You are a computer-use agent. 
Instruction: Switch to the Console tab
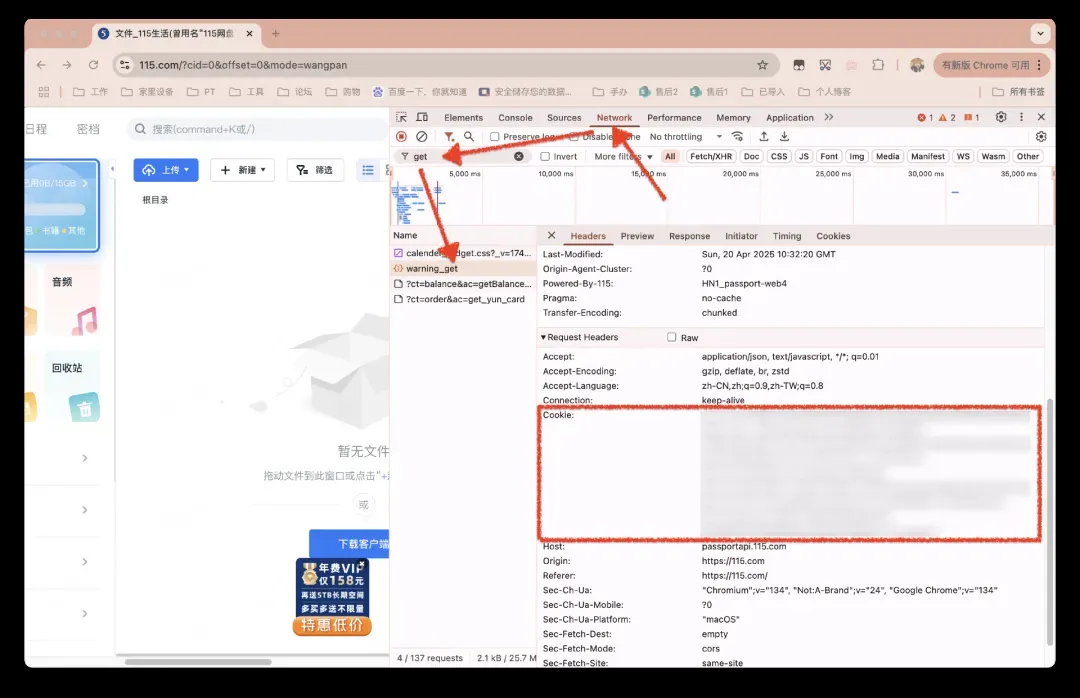515,118
